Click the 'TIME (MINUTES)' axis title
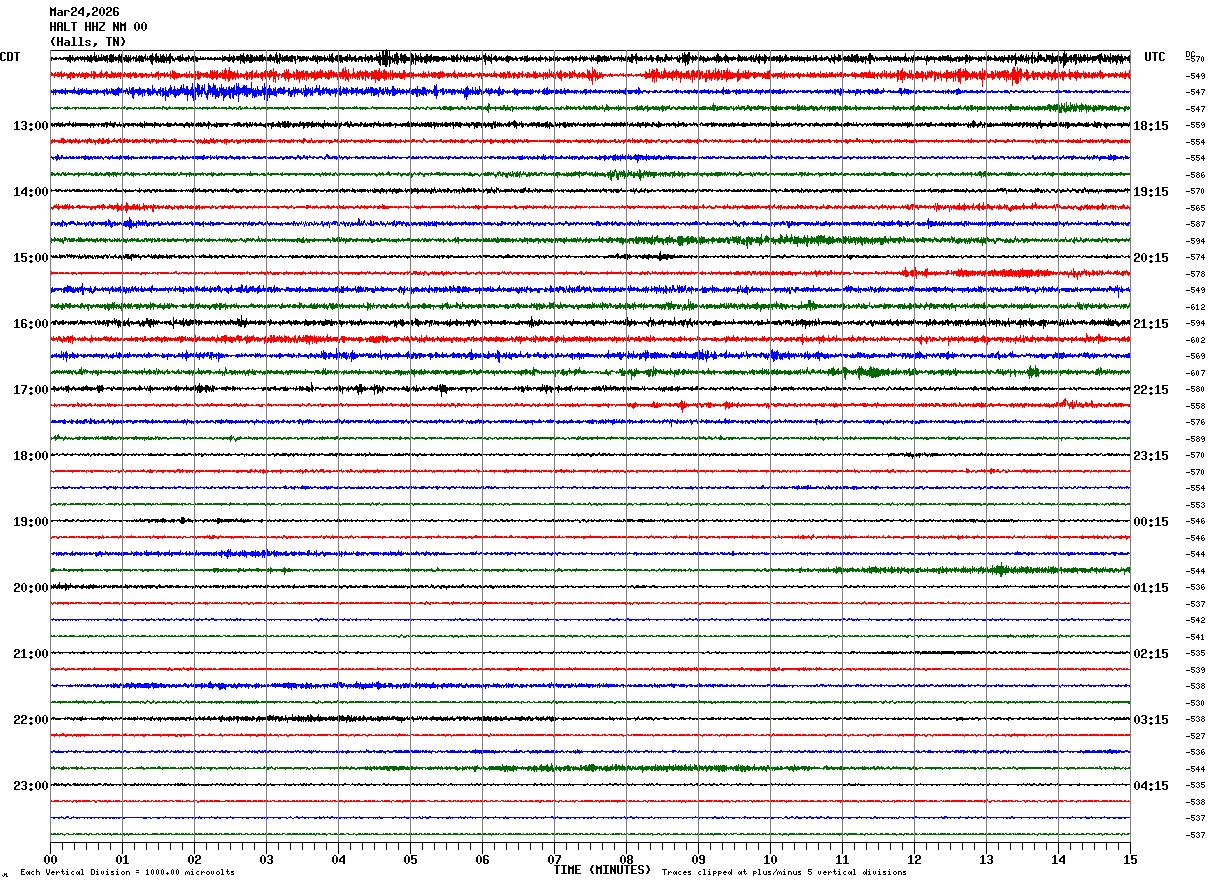Image resolution: width=1210 pixels, height=886 pixels. [x=602, y=870]
